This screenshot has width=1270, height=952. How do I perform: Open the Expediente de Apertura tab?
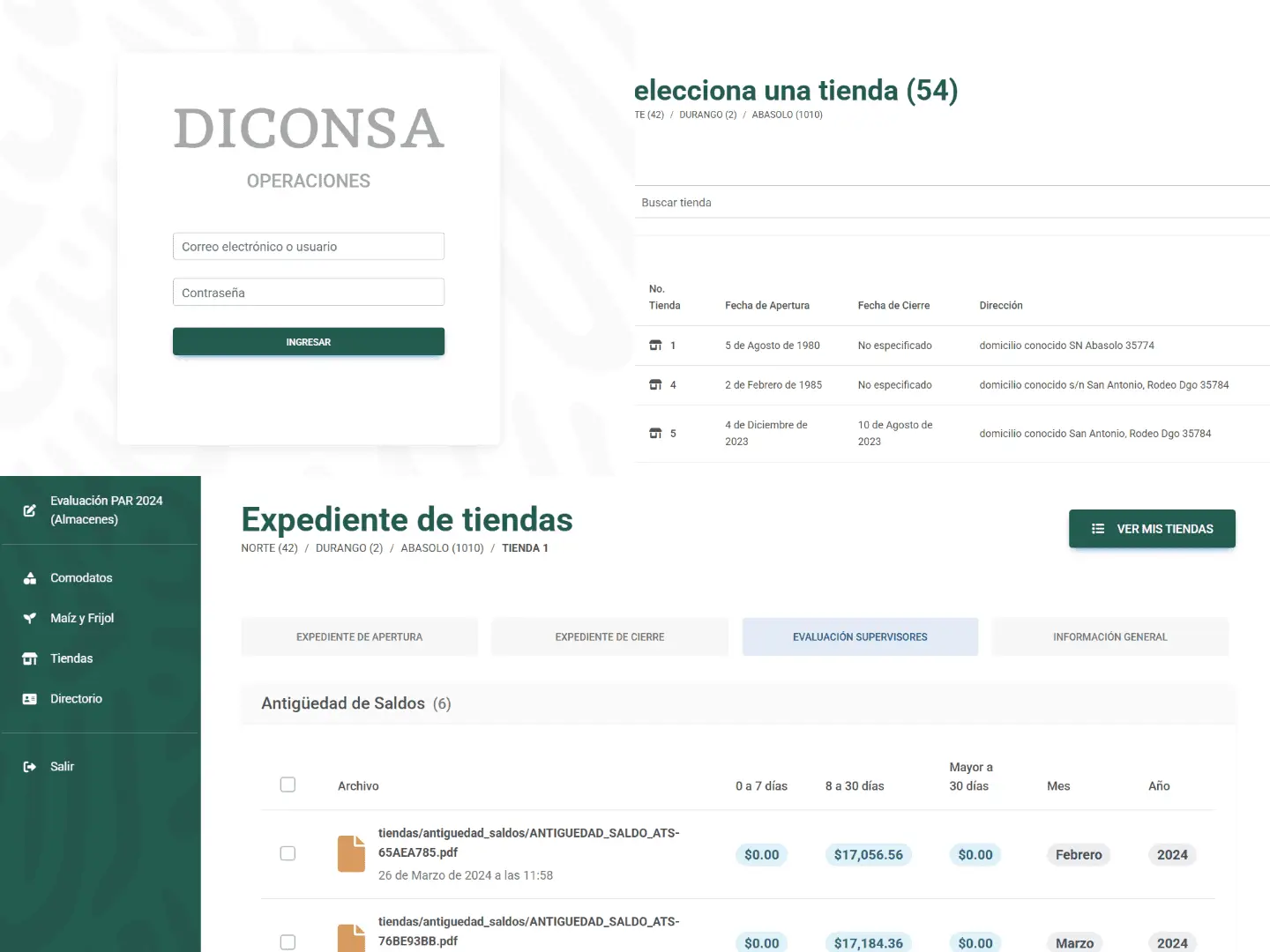(x=360, y=637)
